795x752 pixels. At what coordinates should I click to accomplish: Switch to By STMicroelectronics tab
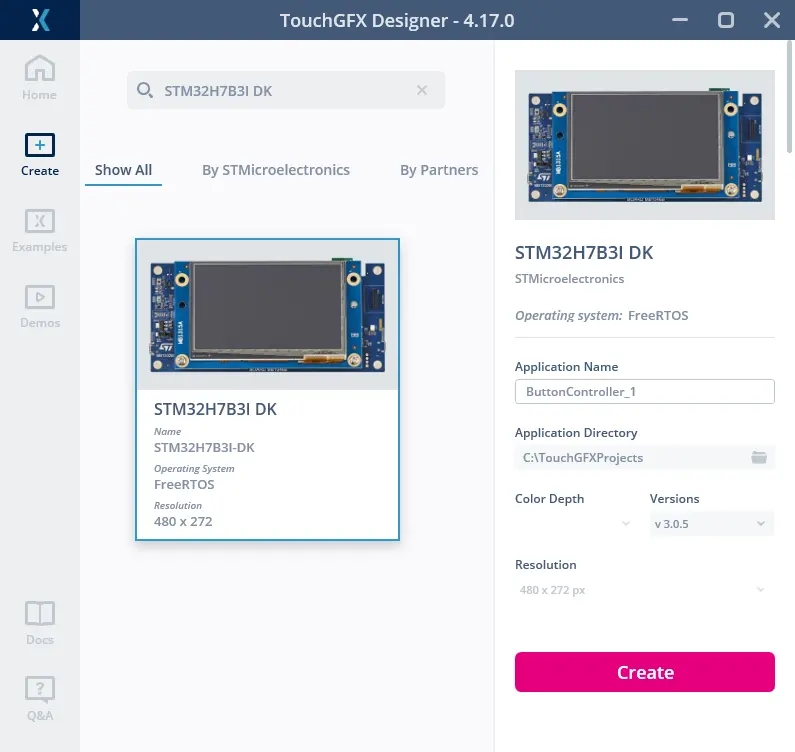(x=276, y=170)
